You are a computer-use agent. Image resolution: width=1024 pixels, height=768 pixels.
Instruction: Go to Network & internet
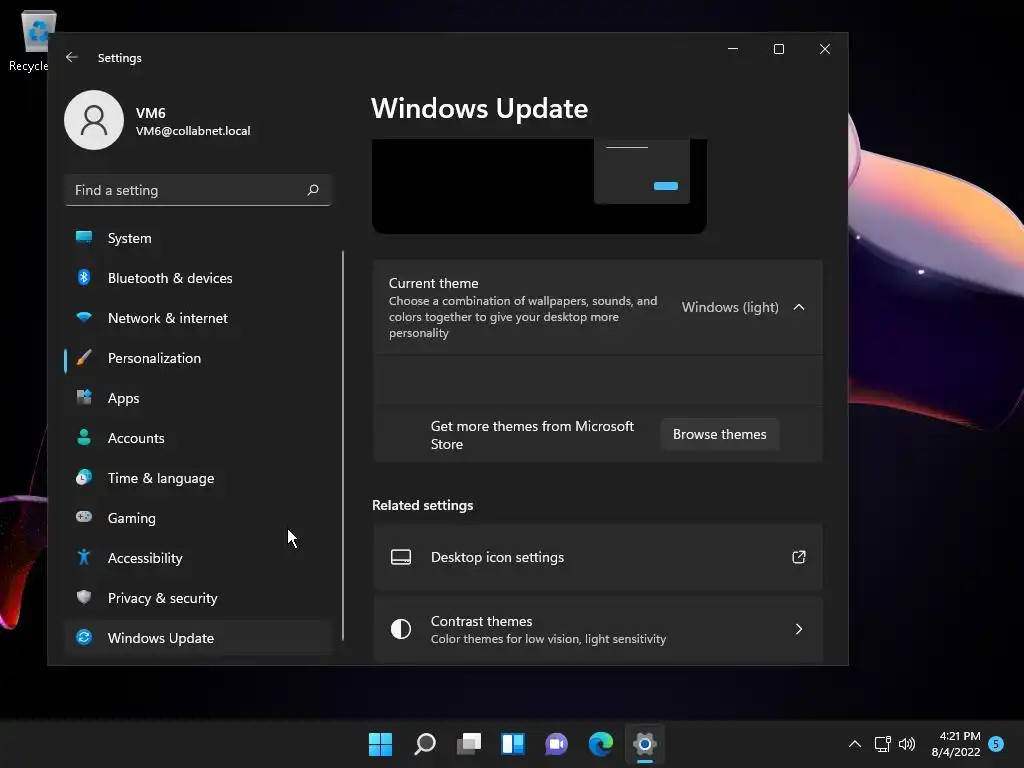(198, 318)
